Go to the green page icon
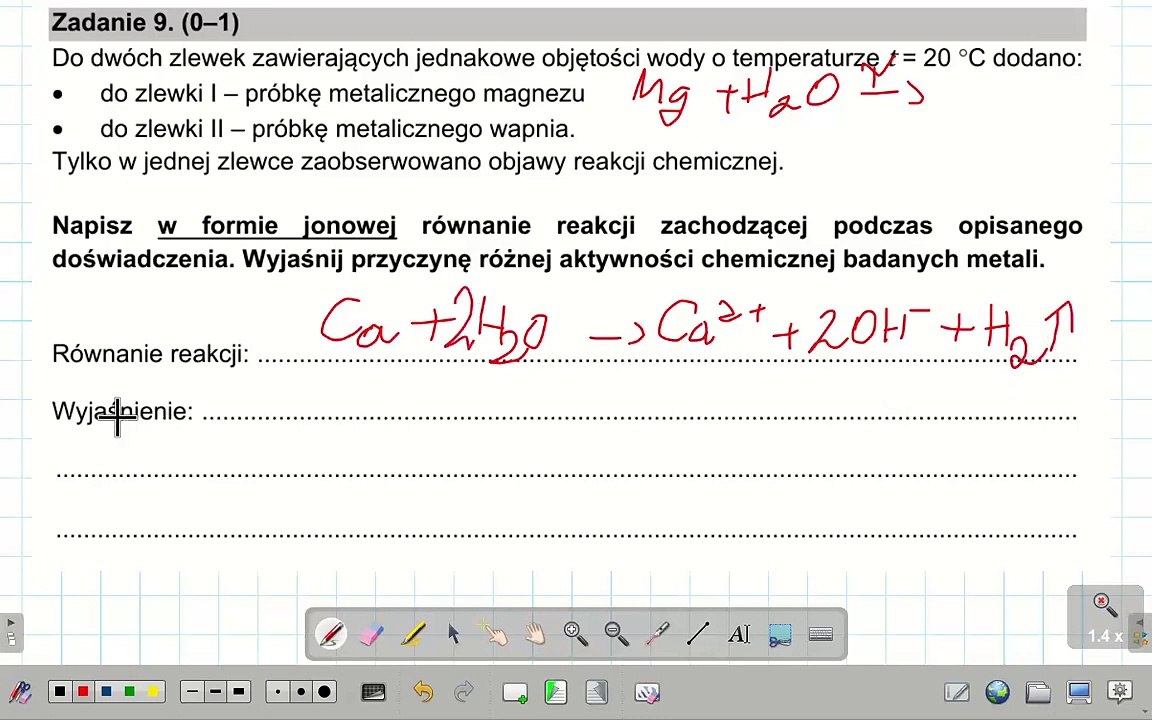 pyautogui.click(x=555, y=692)
